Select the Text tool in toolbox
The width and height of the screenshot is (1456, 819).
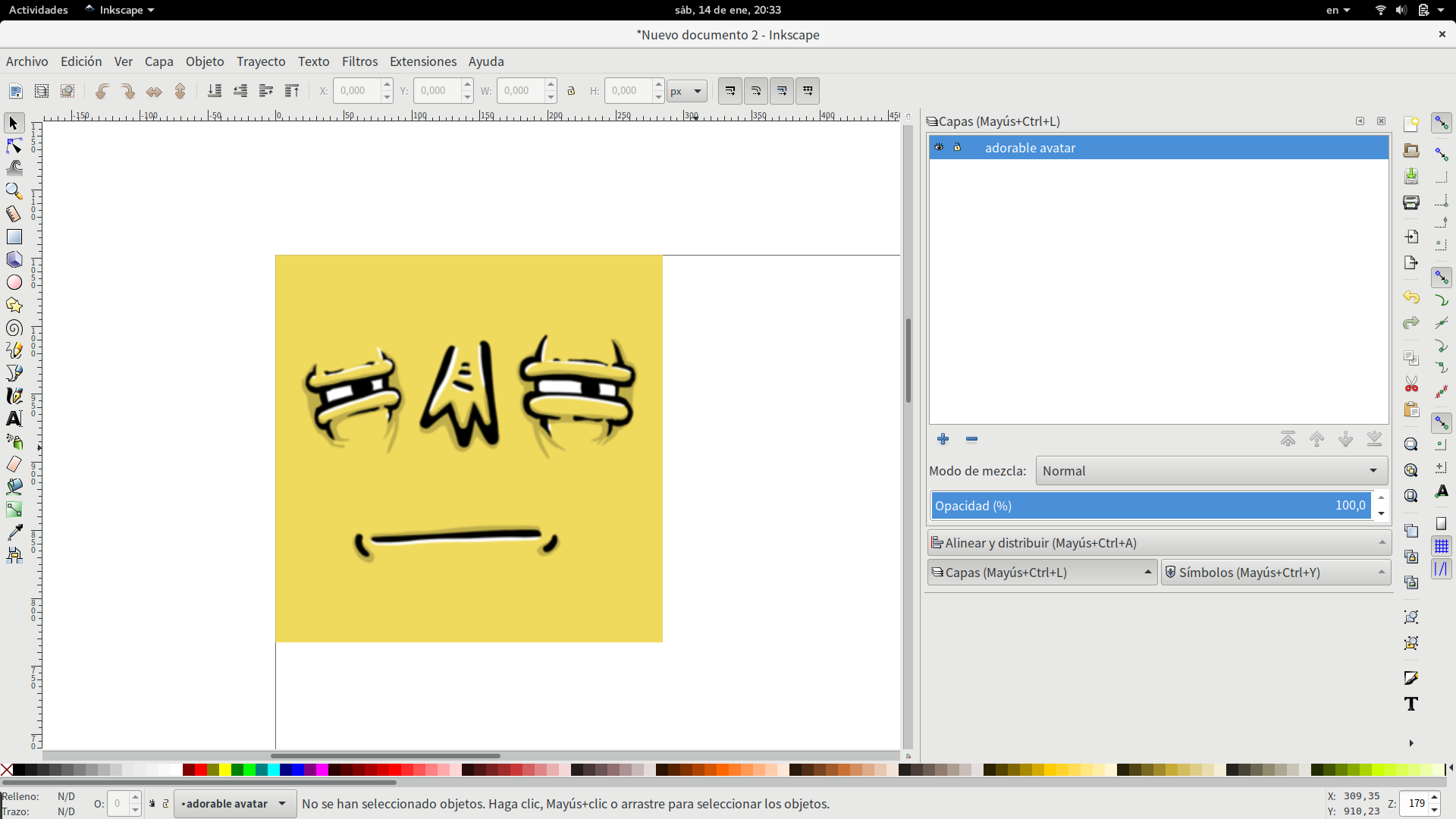(x=14, y=419)
